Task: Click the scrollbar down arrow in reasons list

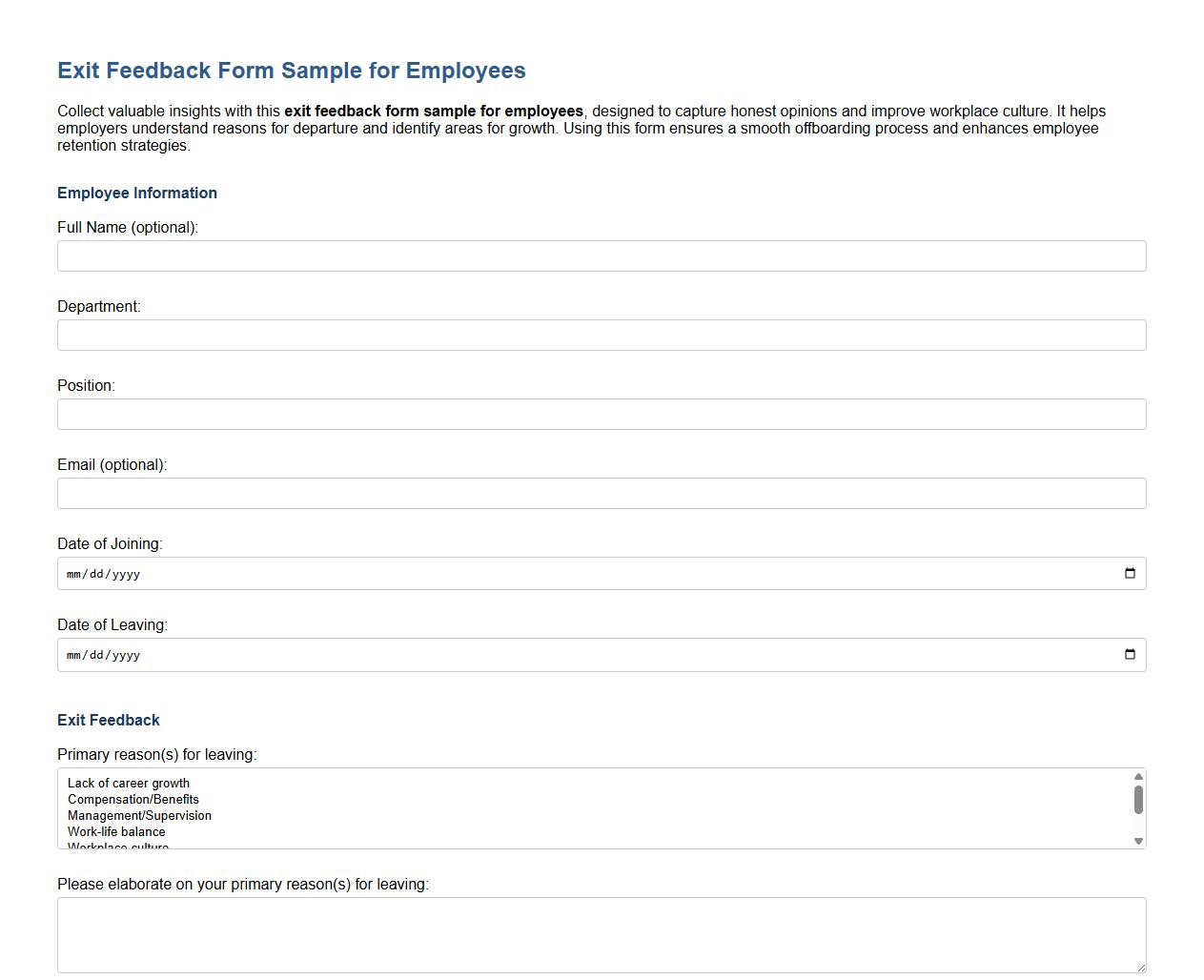Action: (x=1138, y=840)
